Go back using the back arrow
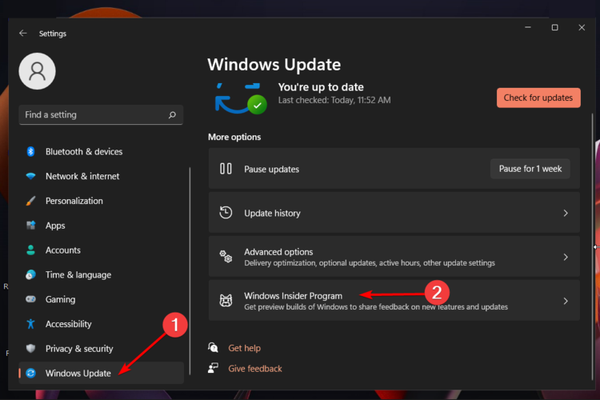The width and height of the screenshot is (600, 400). [23, 33]
